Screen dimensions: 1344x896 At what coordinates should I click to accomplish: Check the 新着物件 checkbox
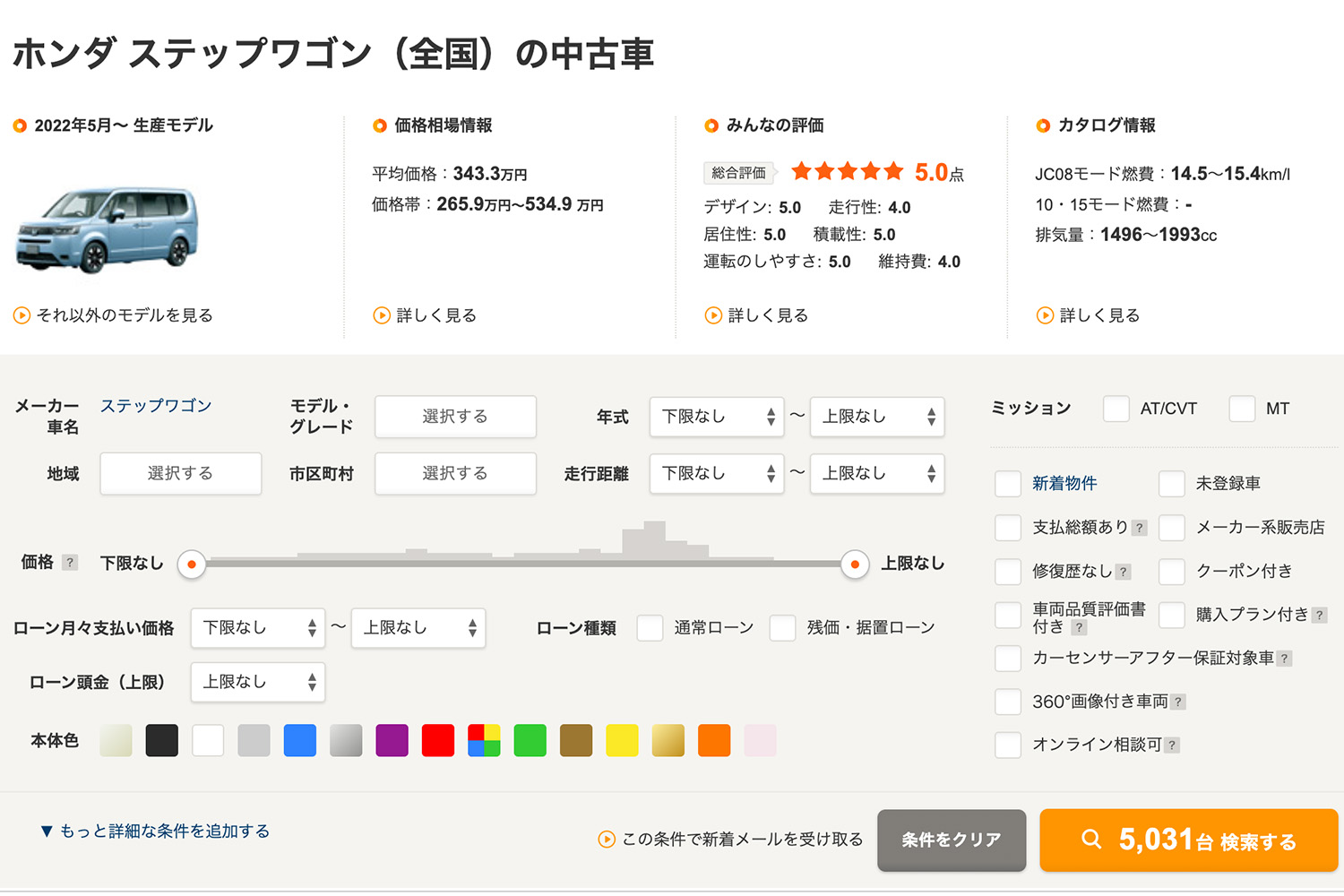pos(1008,484)
